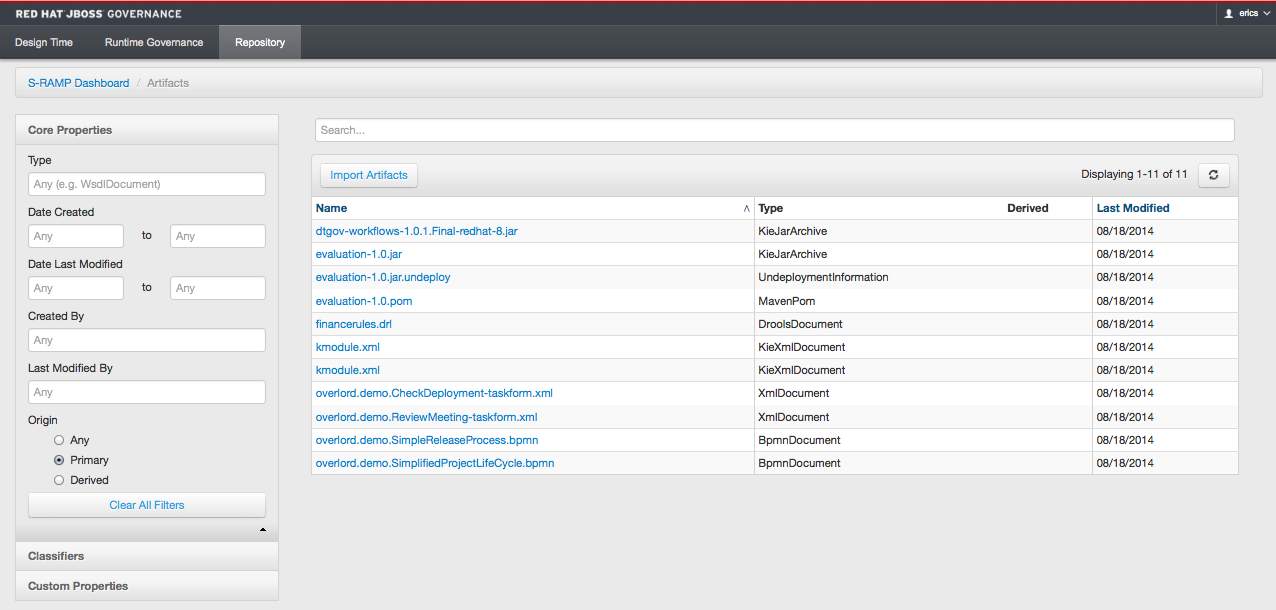Click the Artifacts breadcrumb text
Viewport: 1276px width, 610px height.
point(168,83)
